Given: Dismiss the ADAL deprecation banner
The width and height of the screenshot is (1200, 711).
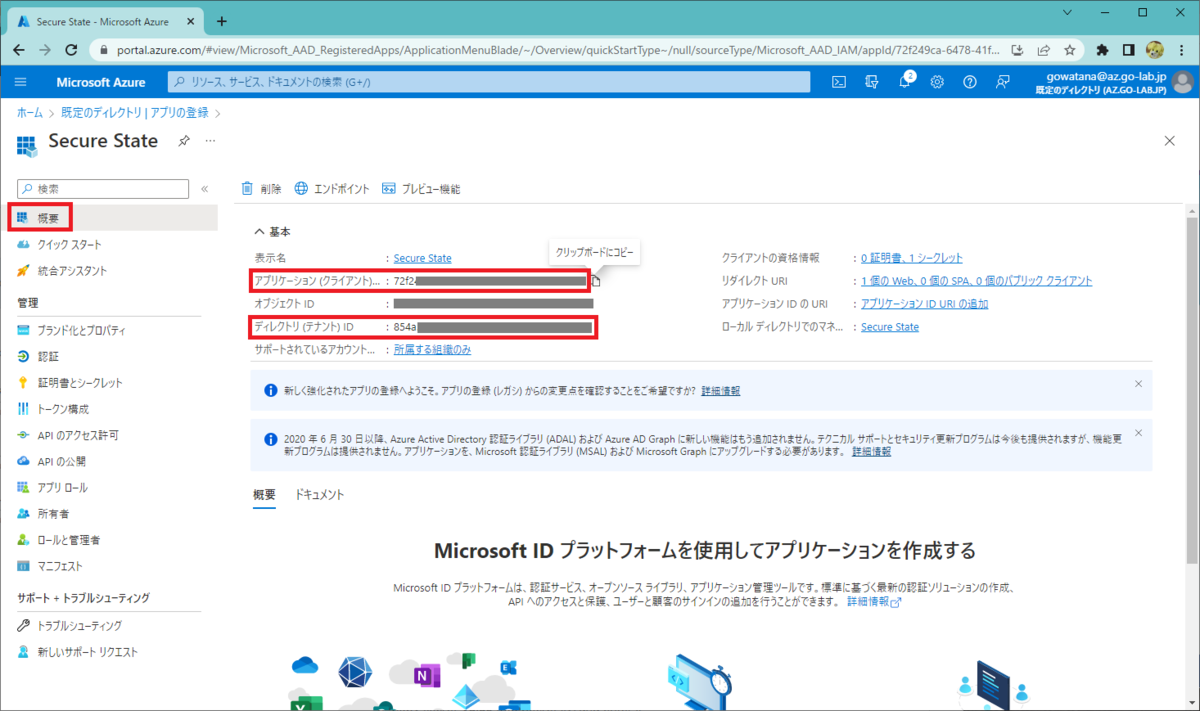Looking at the screenshot, I should [x=1138, y=433].
